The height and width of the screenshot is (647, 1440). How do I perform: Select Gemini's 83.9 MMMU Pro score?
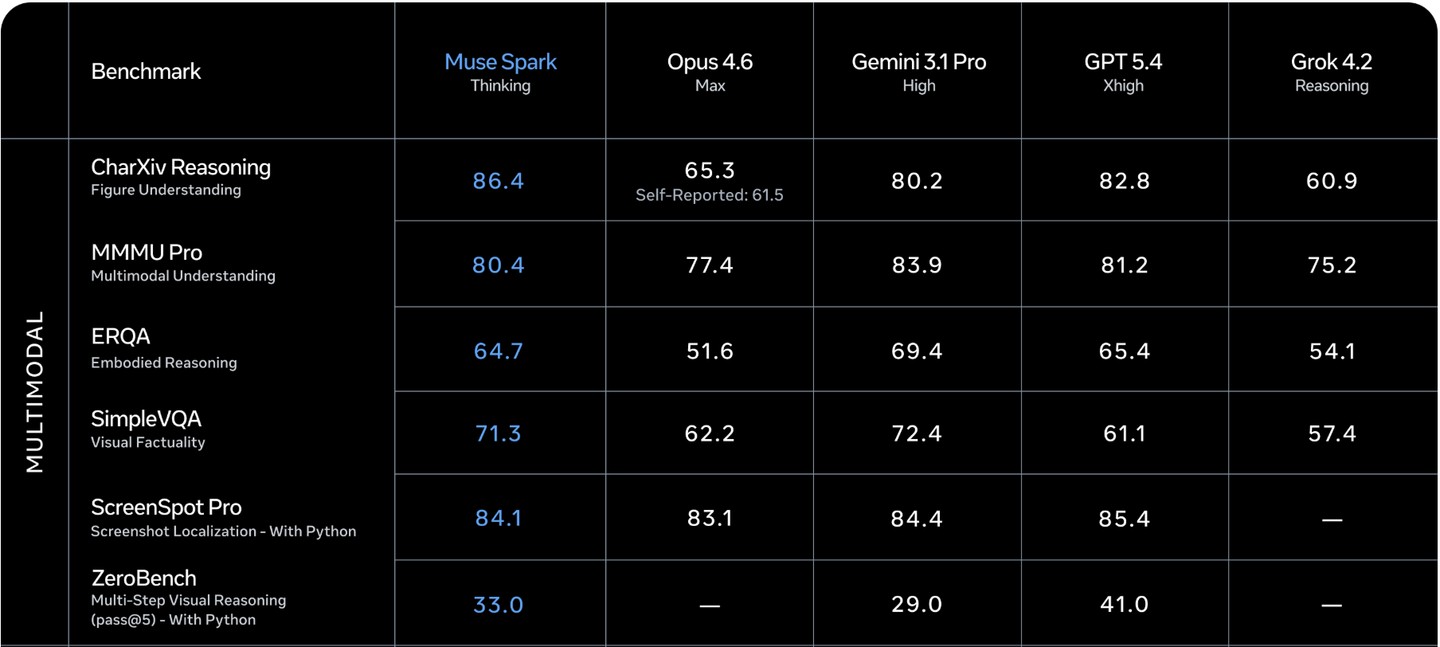(917, 265)
